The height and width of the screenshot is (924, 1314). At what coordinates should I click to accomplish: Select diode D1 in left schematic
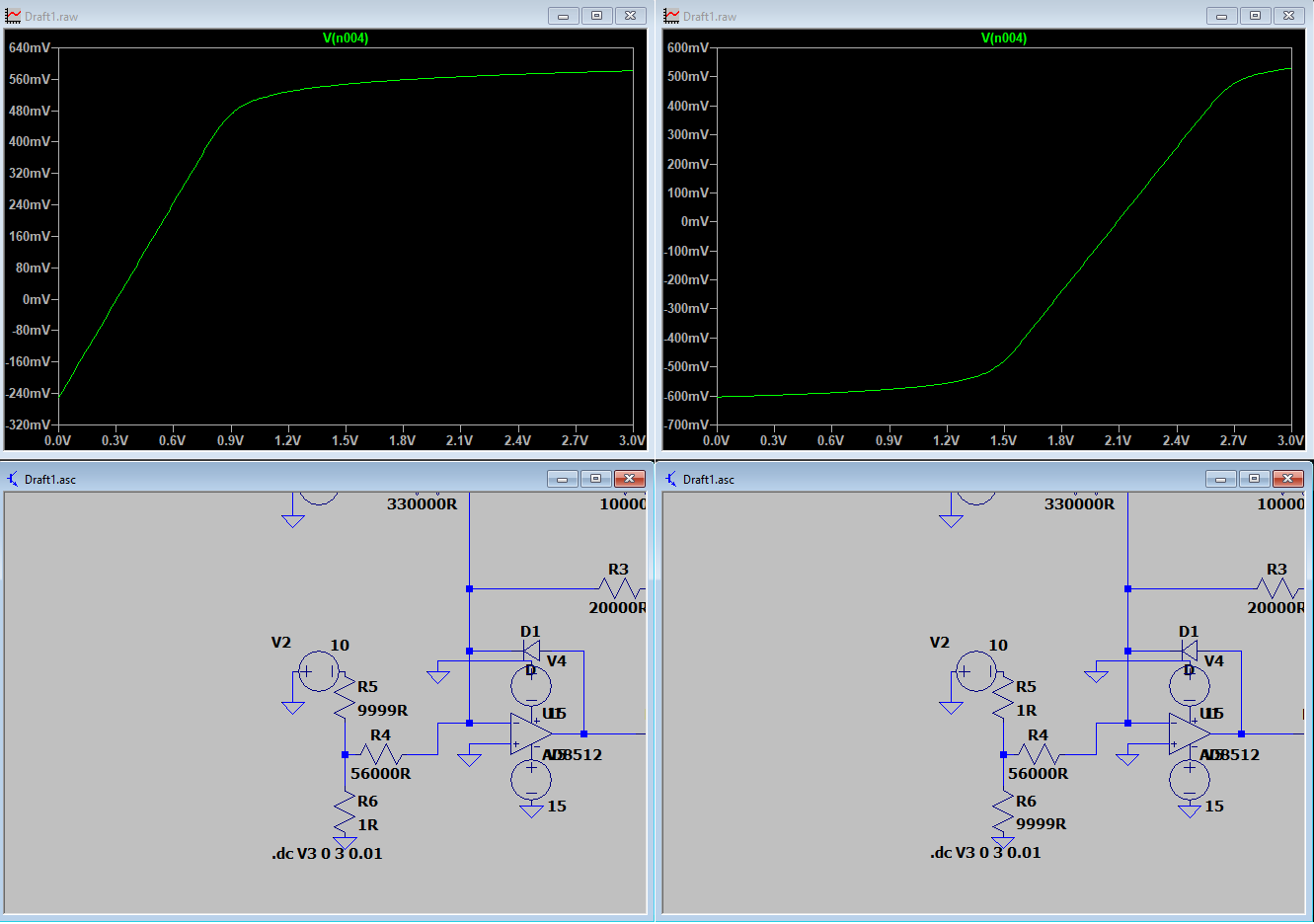point(531,651)
